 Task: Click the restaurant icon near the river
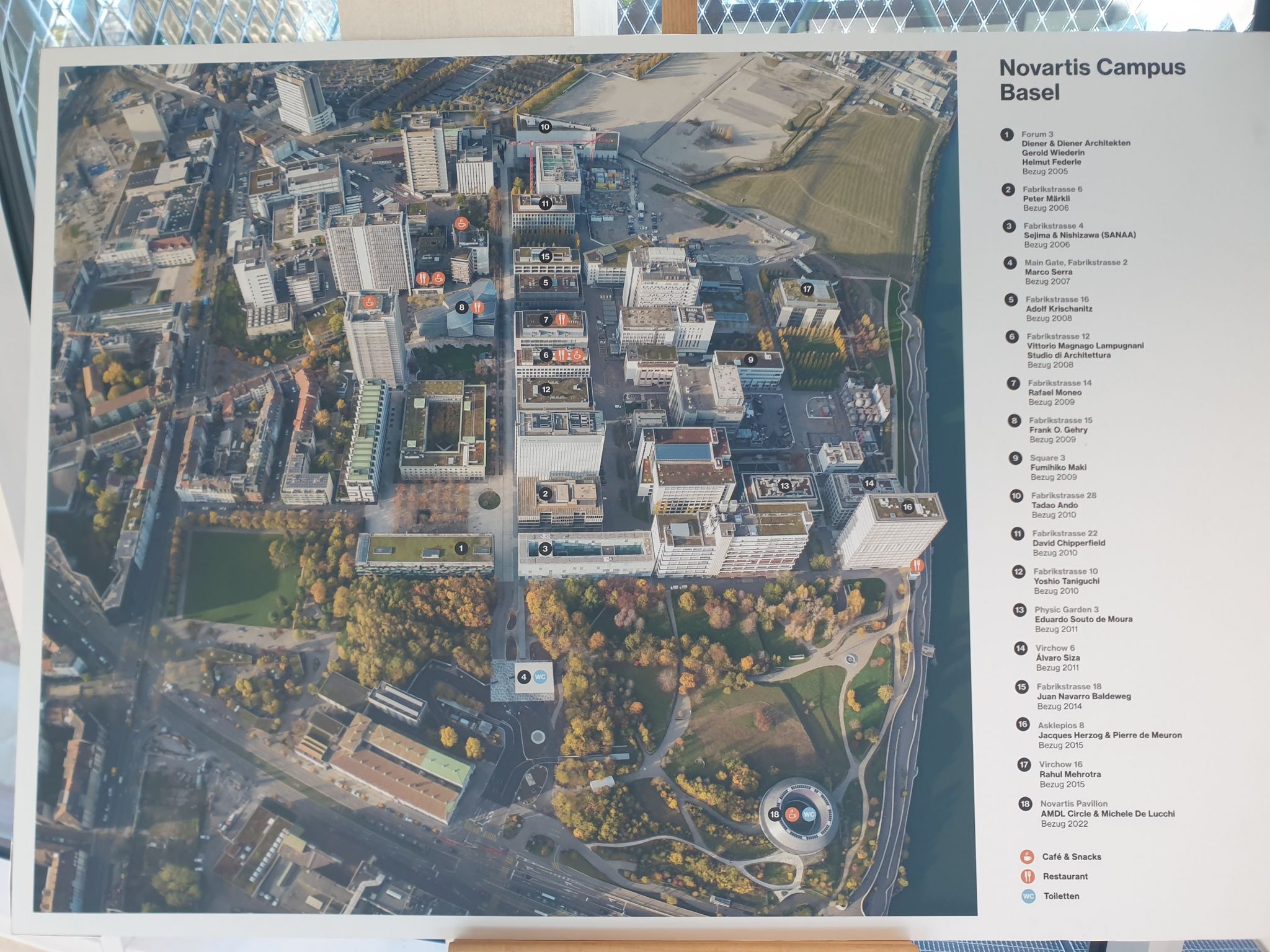(x=917, y=565)
